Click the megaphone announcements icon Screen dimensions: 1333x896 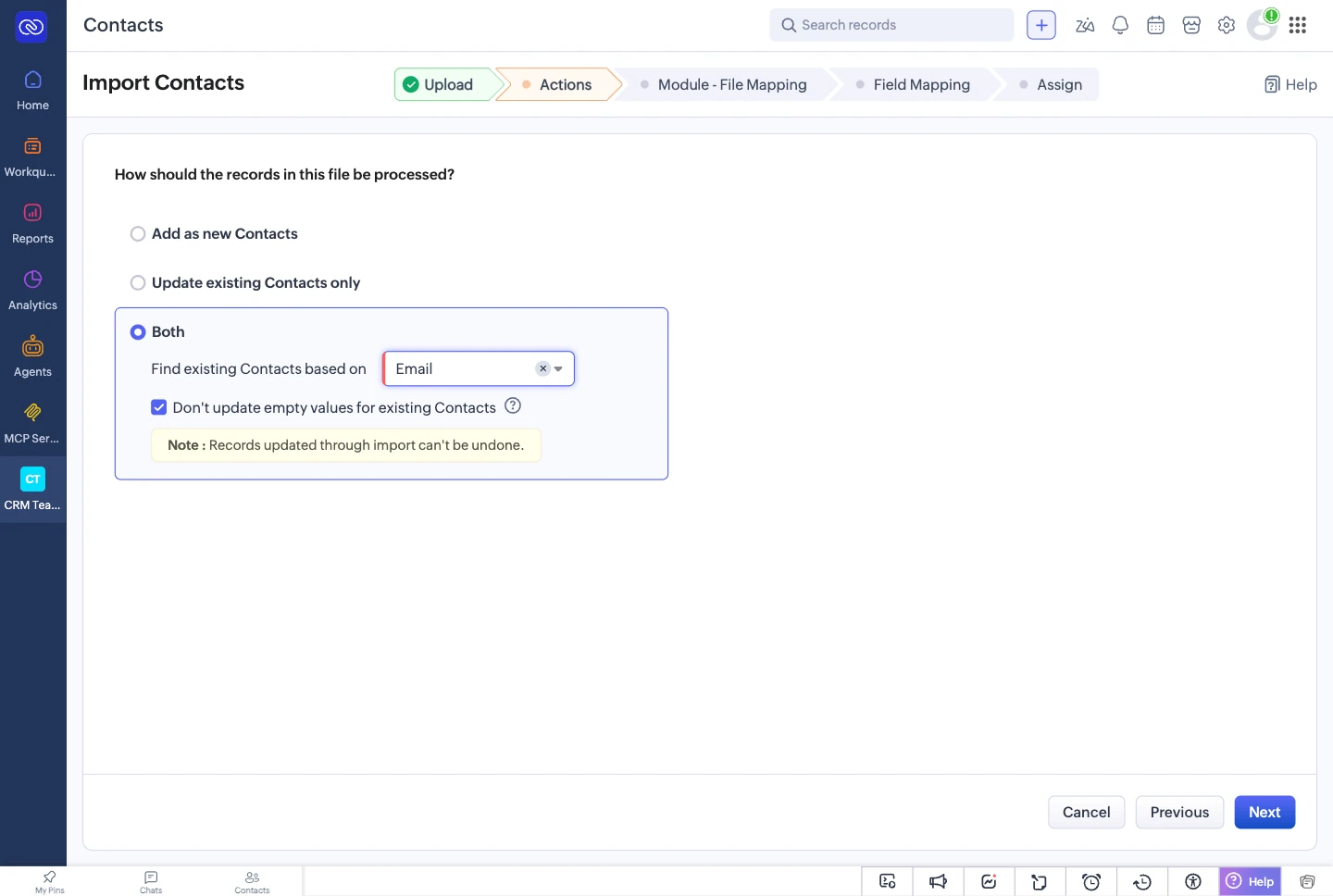point(938,881)
